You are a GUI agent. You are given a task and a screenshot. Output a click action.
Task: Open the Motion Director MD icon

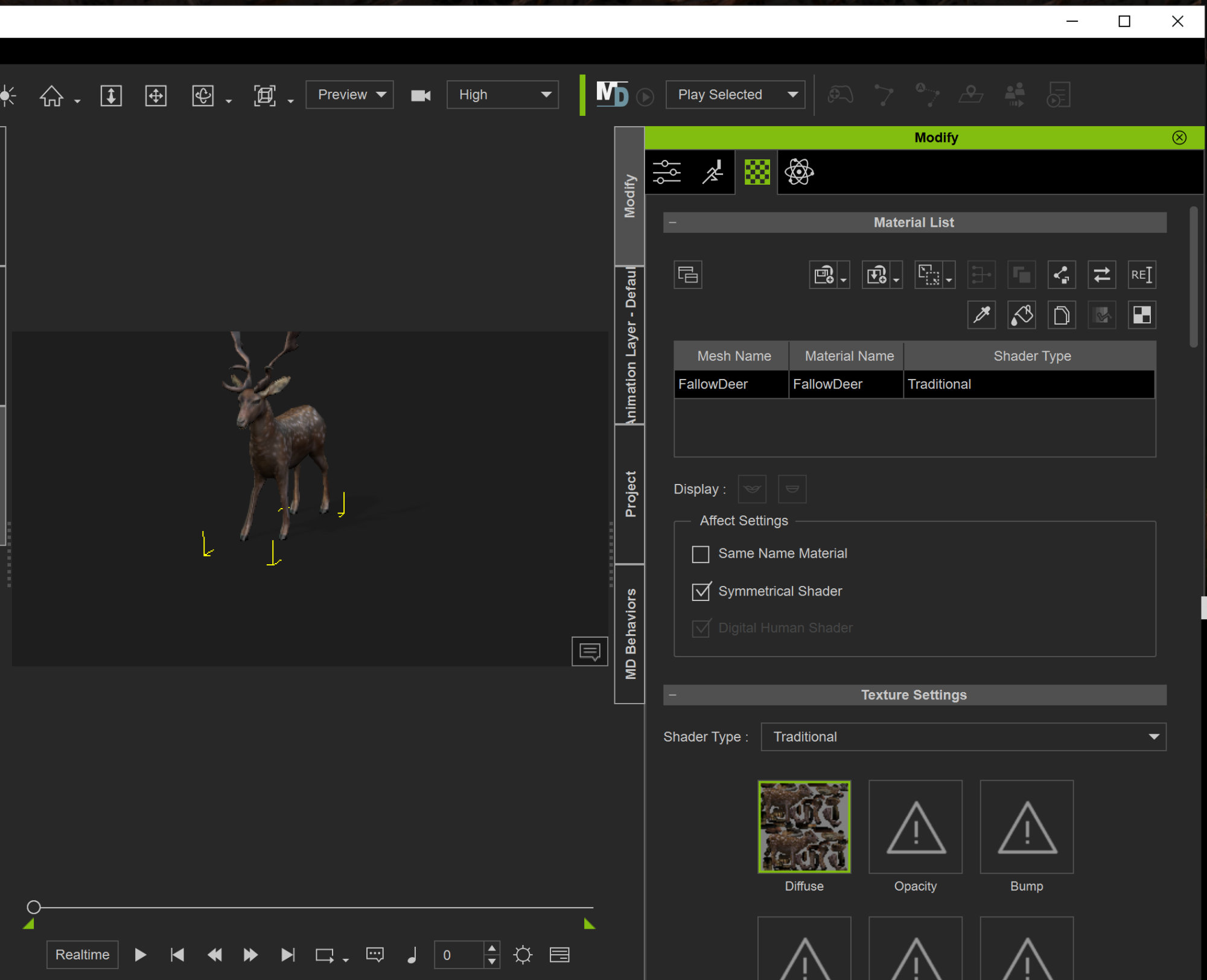point(612,94)
